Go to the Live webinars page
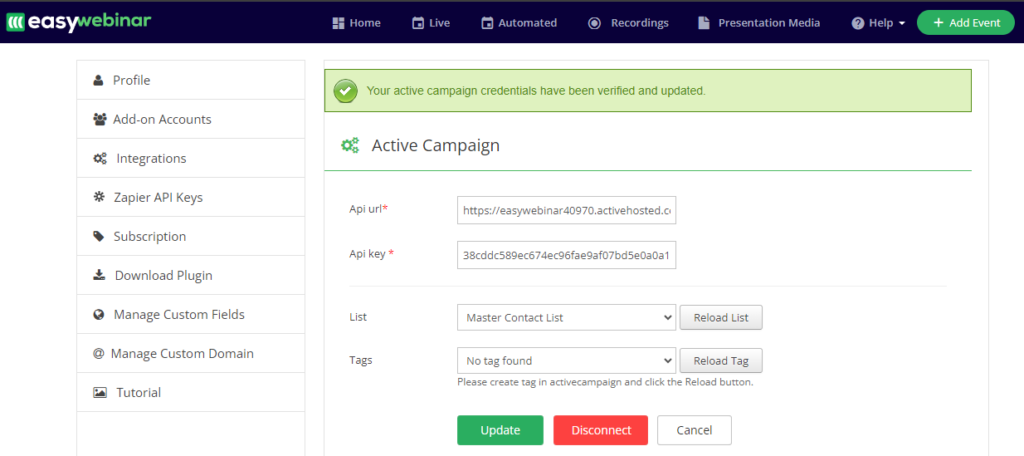The width and height of the screenshot is (1024, 456). point(431,23)
